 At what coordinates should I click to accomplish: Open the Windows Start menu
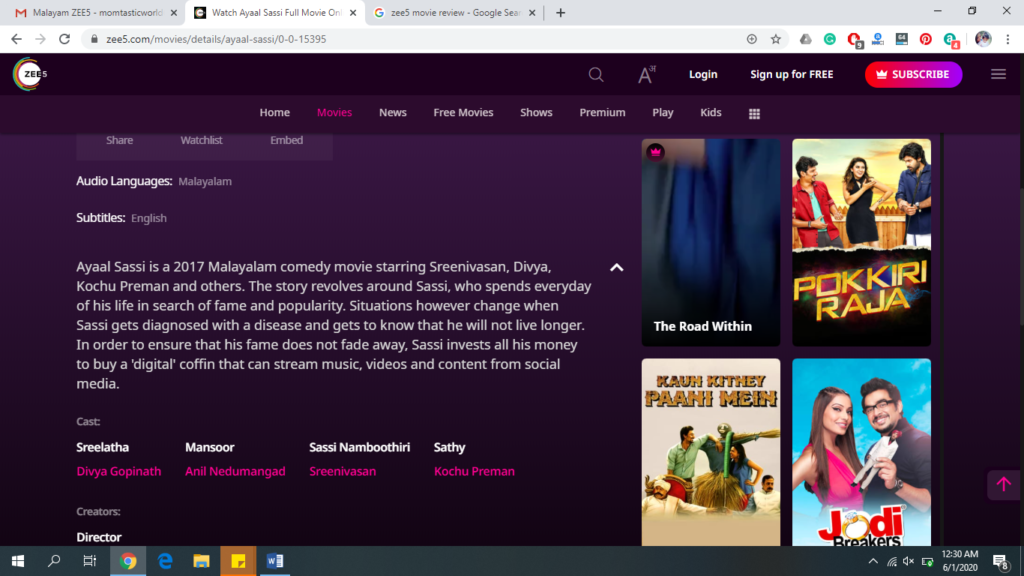click(x=18, y=561)
